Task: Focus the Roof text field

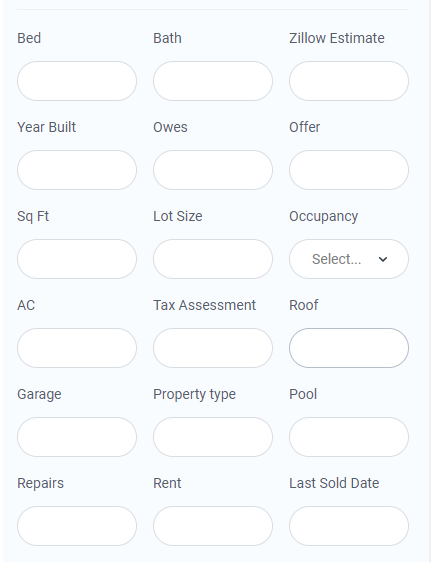Action: click(349, 348)
